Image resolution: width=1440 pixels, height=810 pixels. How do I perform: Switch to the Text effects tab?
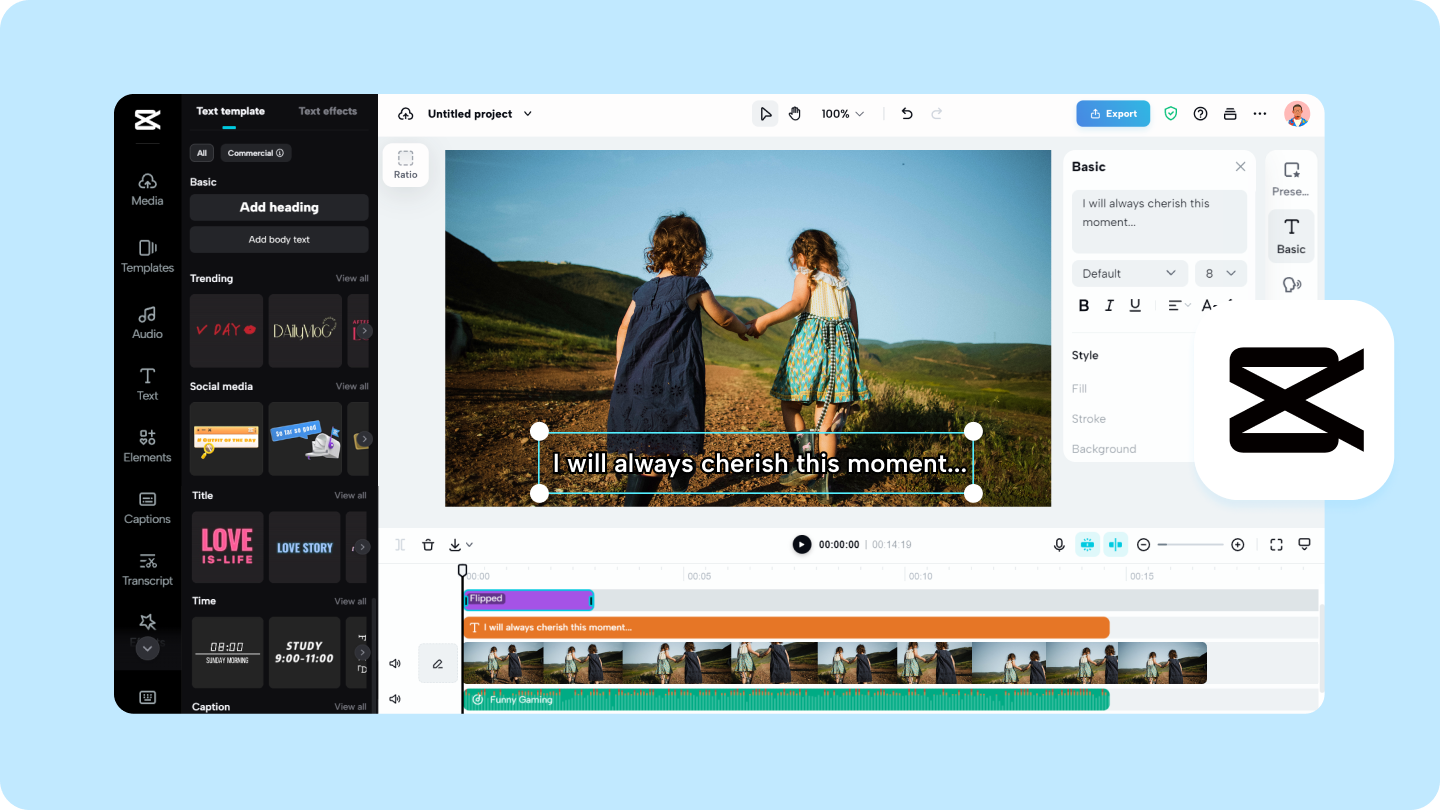[x=327, y=111]
